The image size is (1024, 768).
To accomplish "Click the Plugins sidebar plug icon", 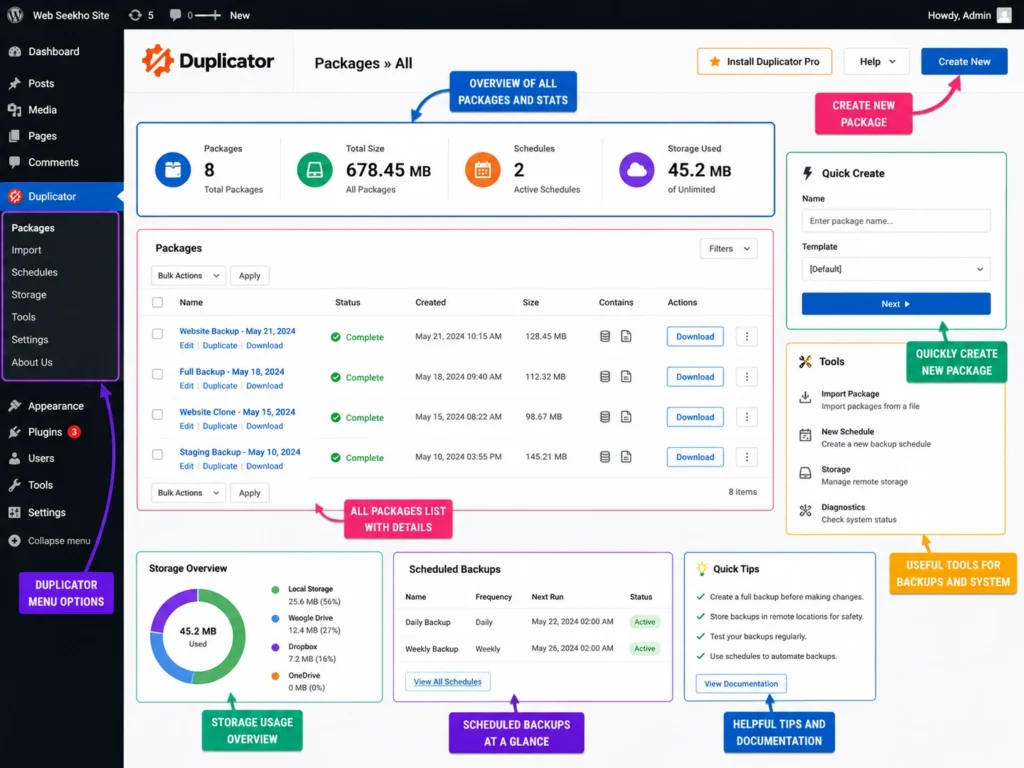I will click(x=14, y=432).
